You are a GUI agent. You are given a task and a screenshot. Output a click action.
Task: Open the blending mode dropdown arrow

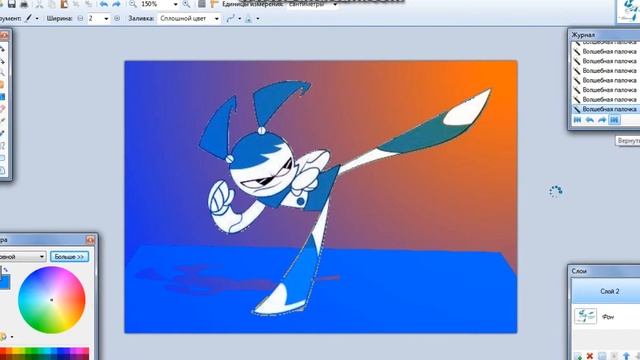[258, 18]
